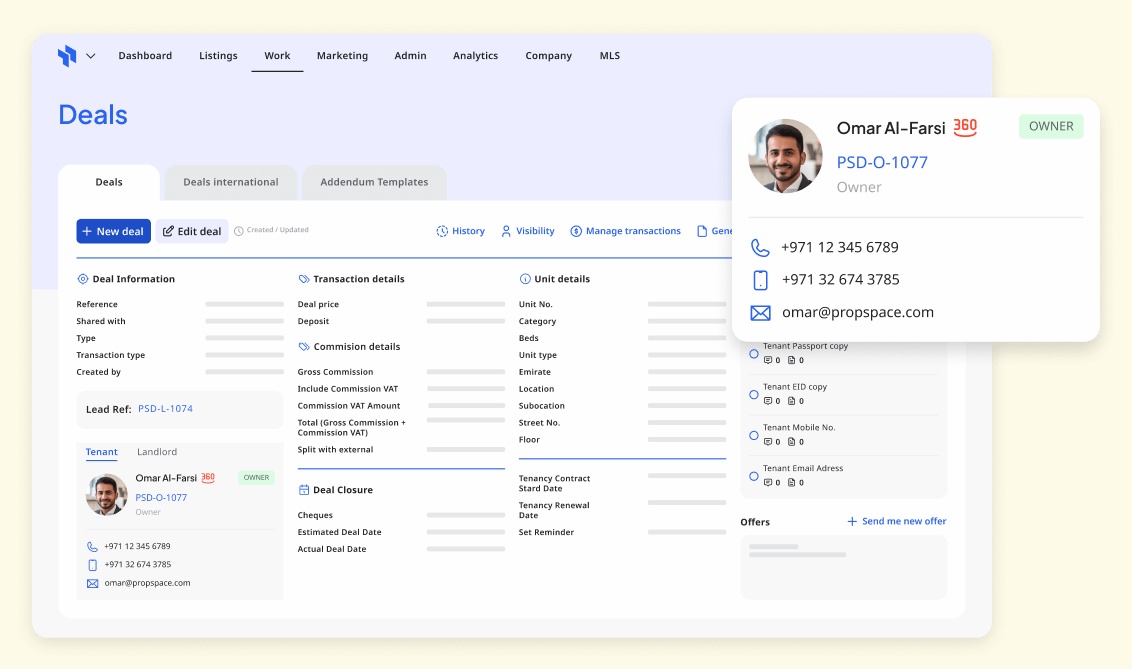Click the mobile icon in the popup card
Screen dimensions: 1132x669
click(760, 280)
